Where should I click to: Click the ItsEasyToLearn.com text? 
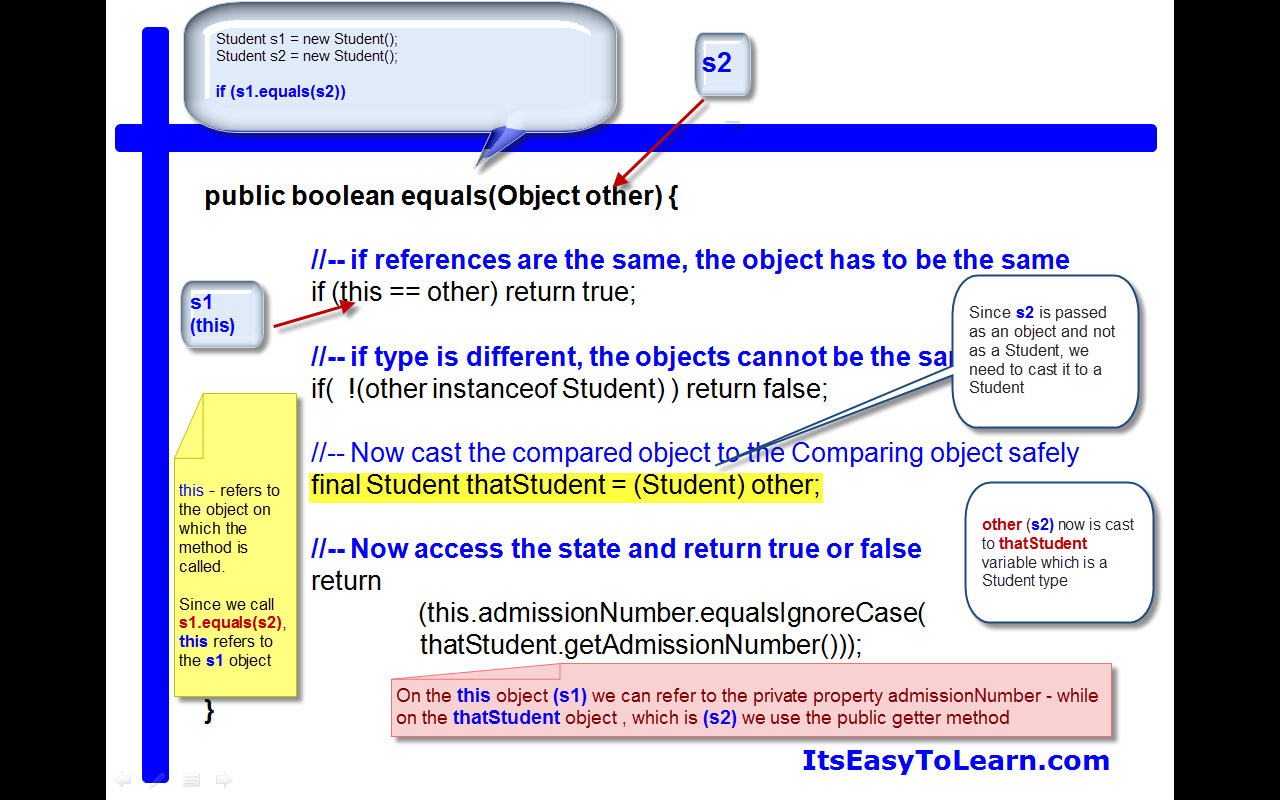[x=956, y=760]
